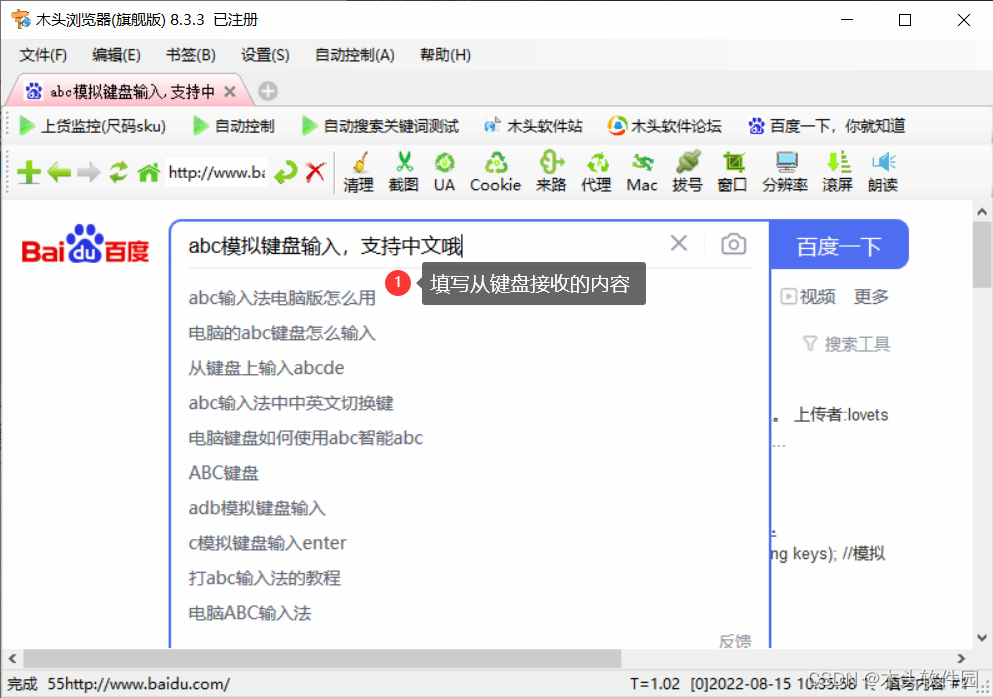993x698 pixels.
Task: Open the 编辑(E) menu
Action: click(116, 55)
